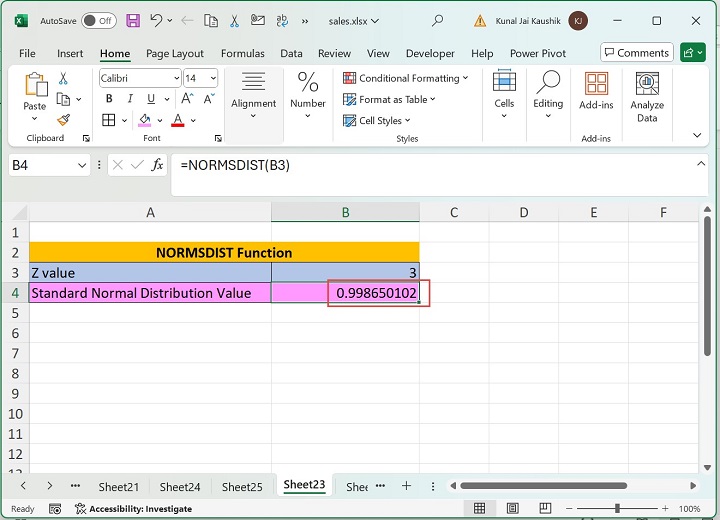Click the email envelope quick access icon

point(258,20)
